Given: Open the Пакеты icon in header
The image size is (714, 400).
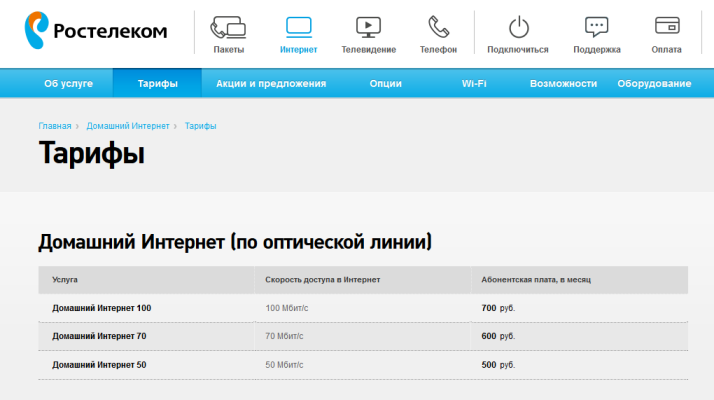Looking at the screenshot, I should (x=229, y=27).
